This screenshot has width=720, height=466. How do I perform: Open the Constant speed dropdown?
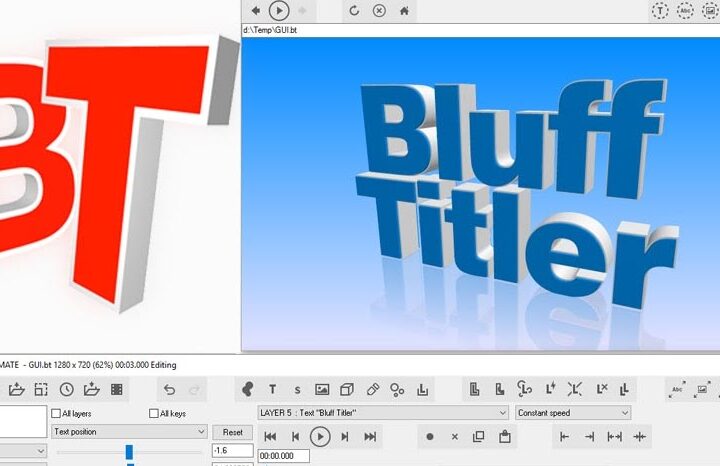coord(573,413)
